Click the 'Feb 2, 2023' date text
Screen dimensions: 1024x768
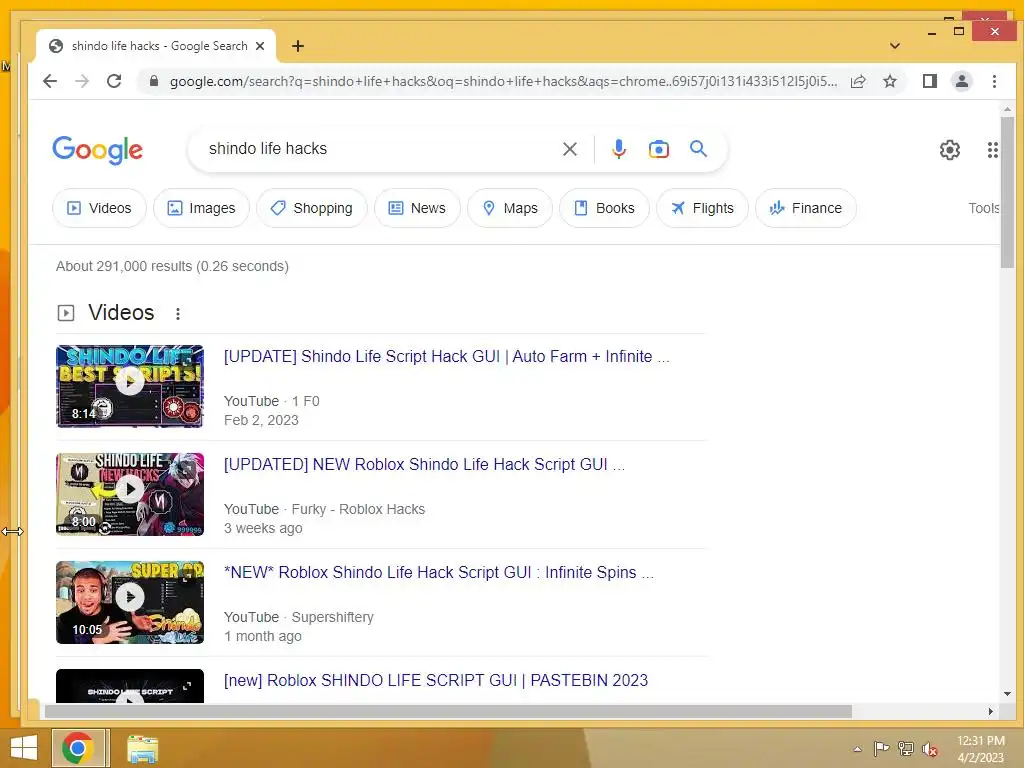(x=261, y=421)
